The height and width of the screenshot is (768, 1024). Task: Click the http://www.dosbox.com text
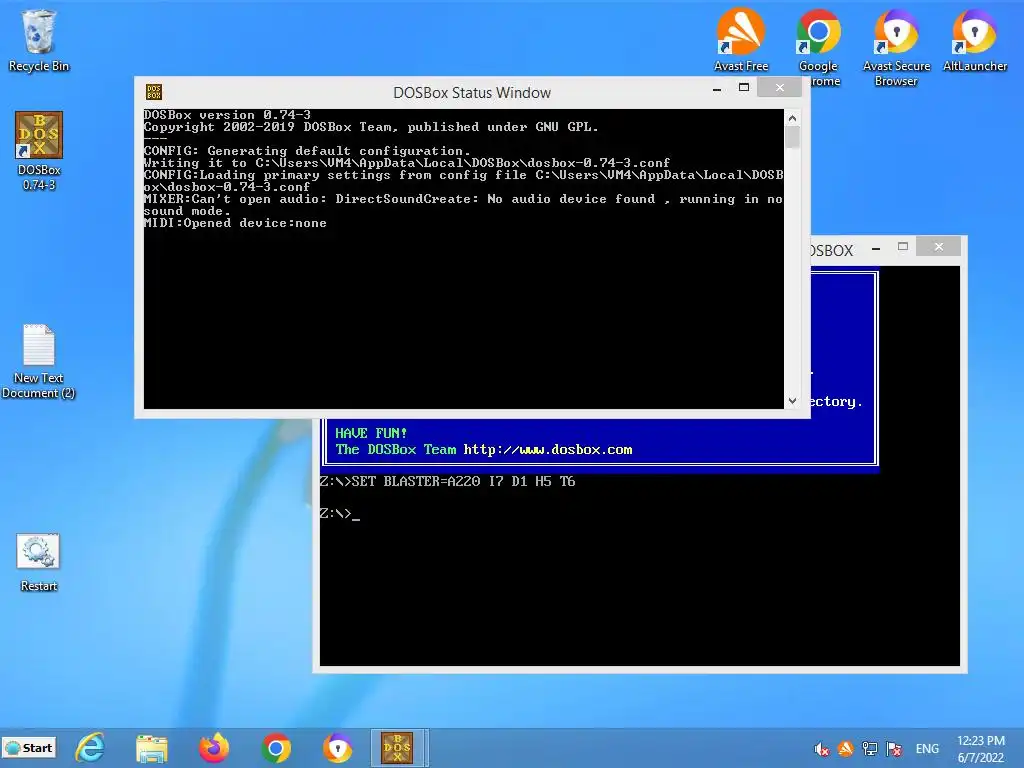pos(548,449)
